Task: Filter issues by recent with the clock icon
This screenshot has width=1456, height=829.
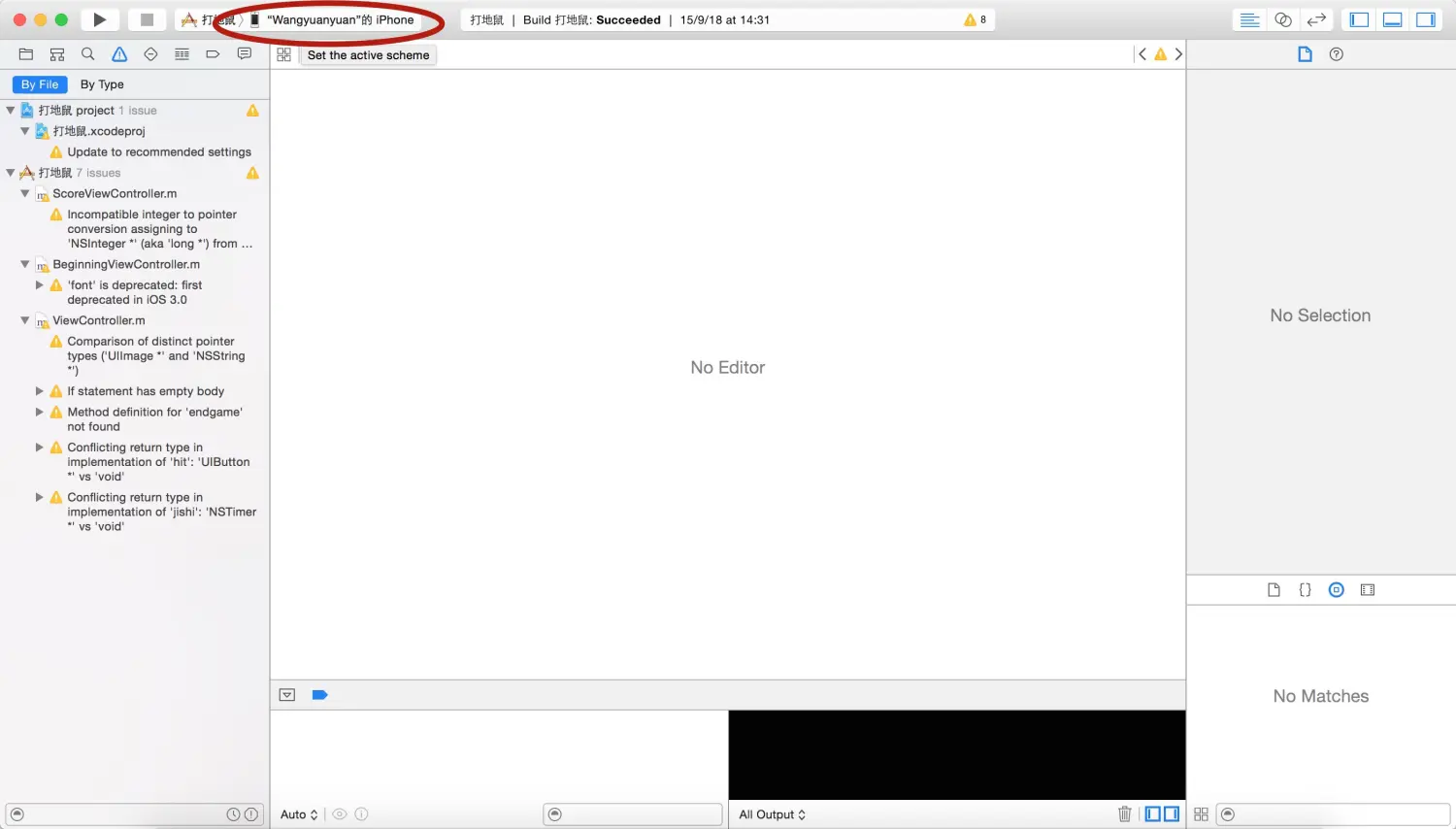Action: tap(233, 814)
